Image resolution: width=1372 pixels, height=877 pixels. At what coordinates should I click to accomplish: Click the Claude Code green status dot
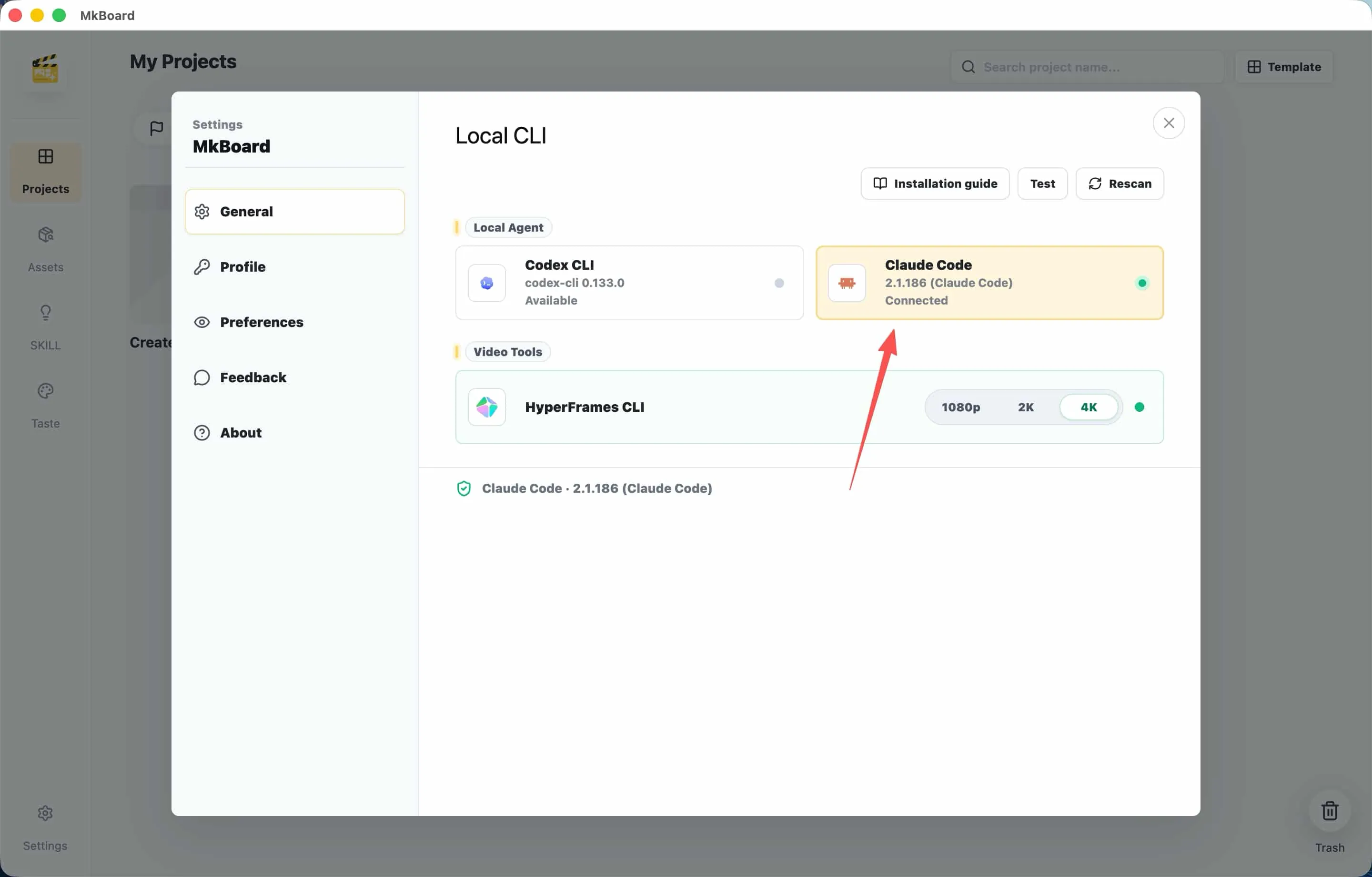[x=1142, y=283]
